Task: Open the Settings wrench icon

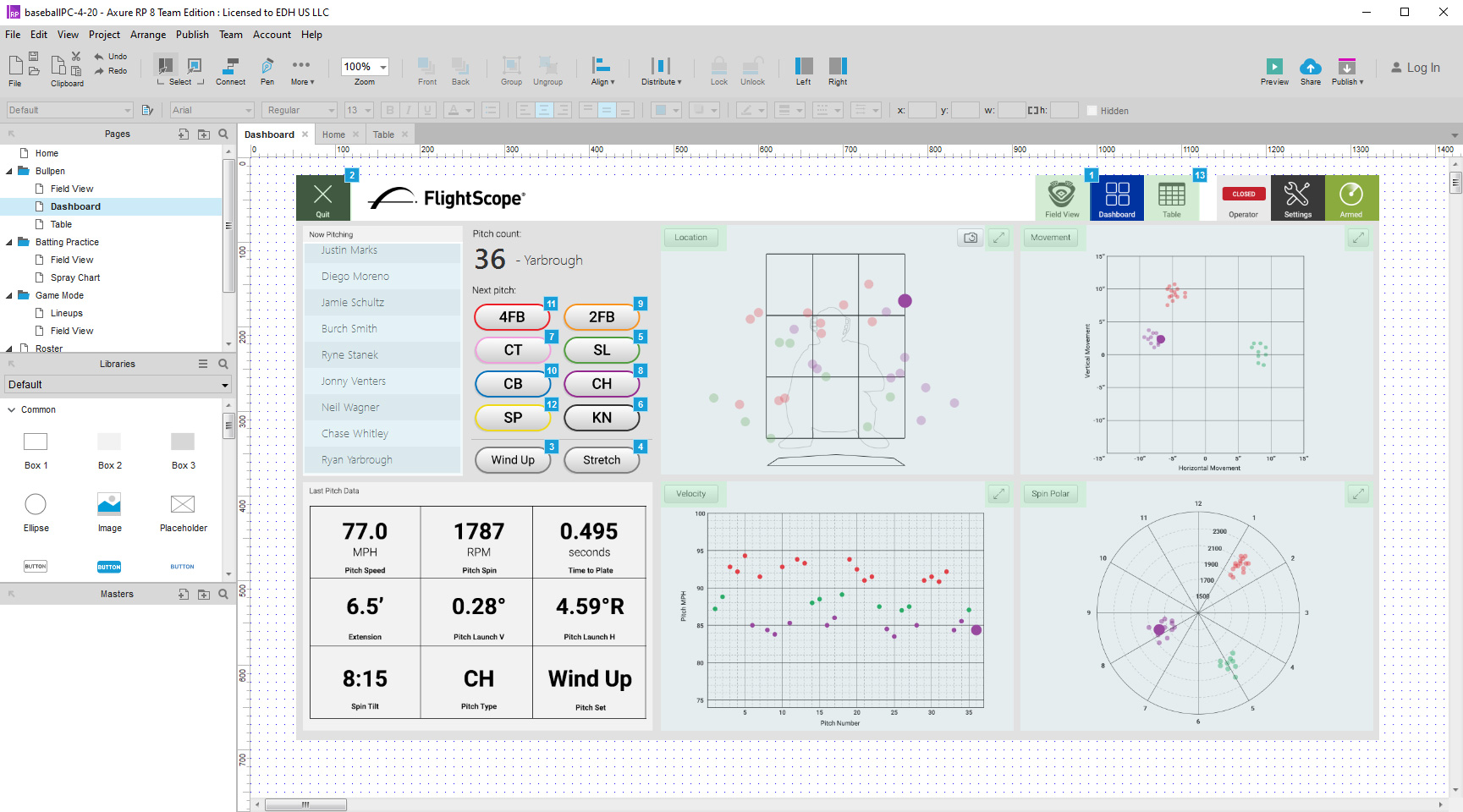Action: tap(1297, 195)
